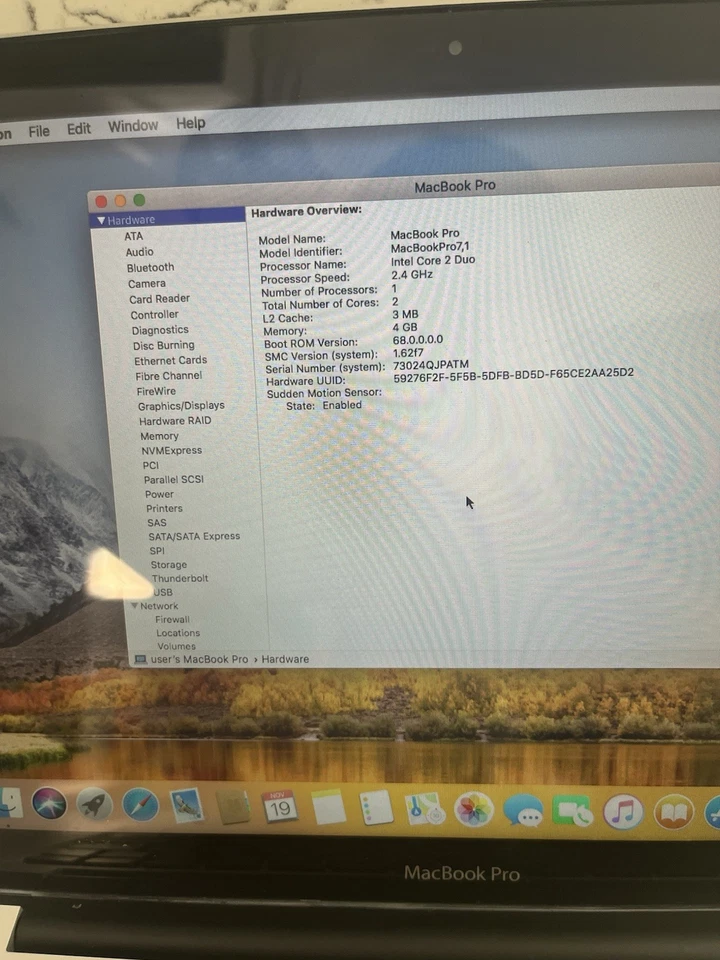The height and width of the screenshot is (960, 720).
Task: Collapse the Network category triangle
Action: coord(134,606)
